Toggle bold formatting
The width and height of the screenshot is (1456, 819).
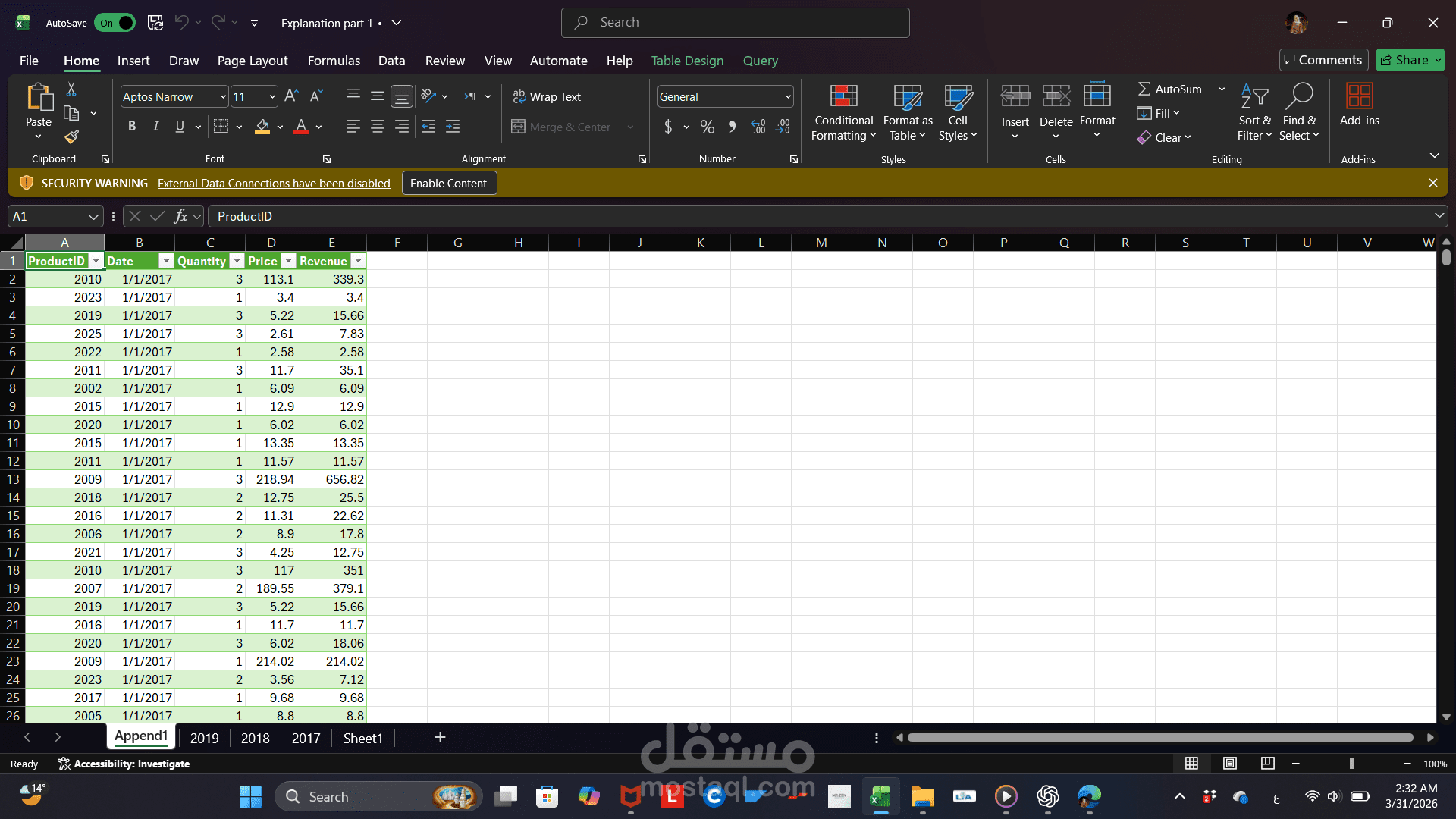tap(131, 126)
